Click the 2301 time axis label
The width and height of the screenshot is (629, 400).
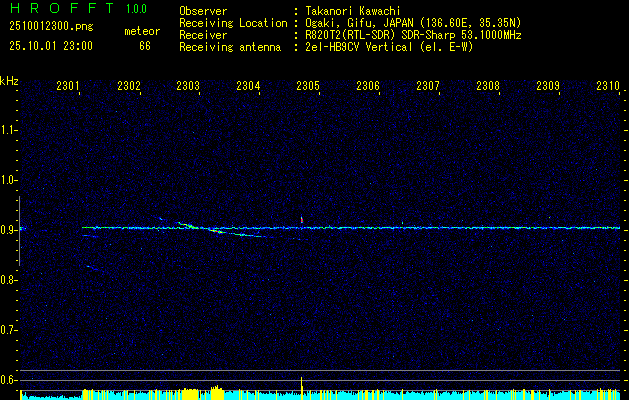click(68, 85)
